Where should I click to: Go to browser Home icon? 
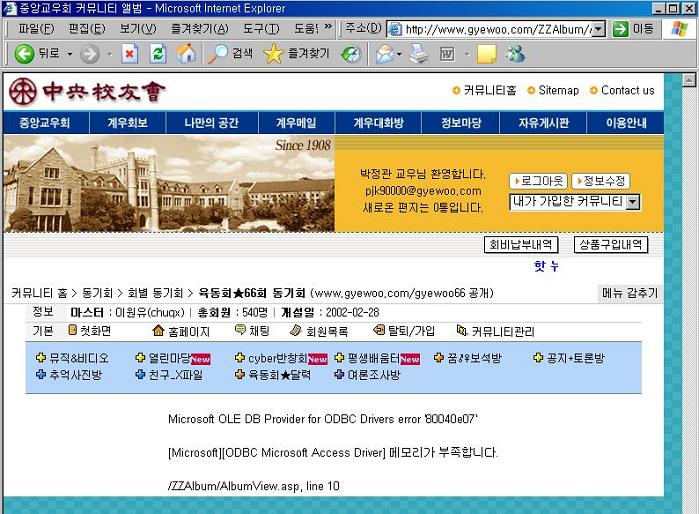(x=185, y=54)
